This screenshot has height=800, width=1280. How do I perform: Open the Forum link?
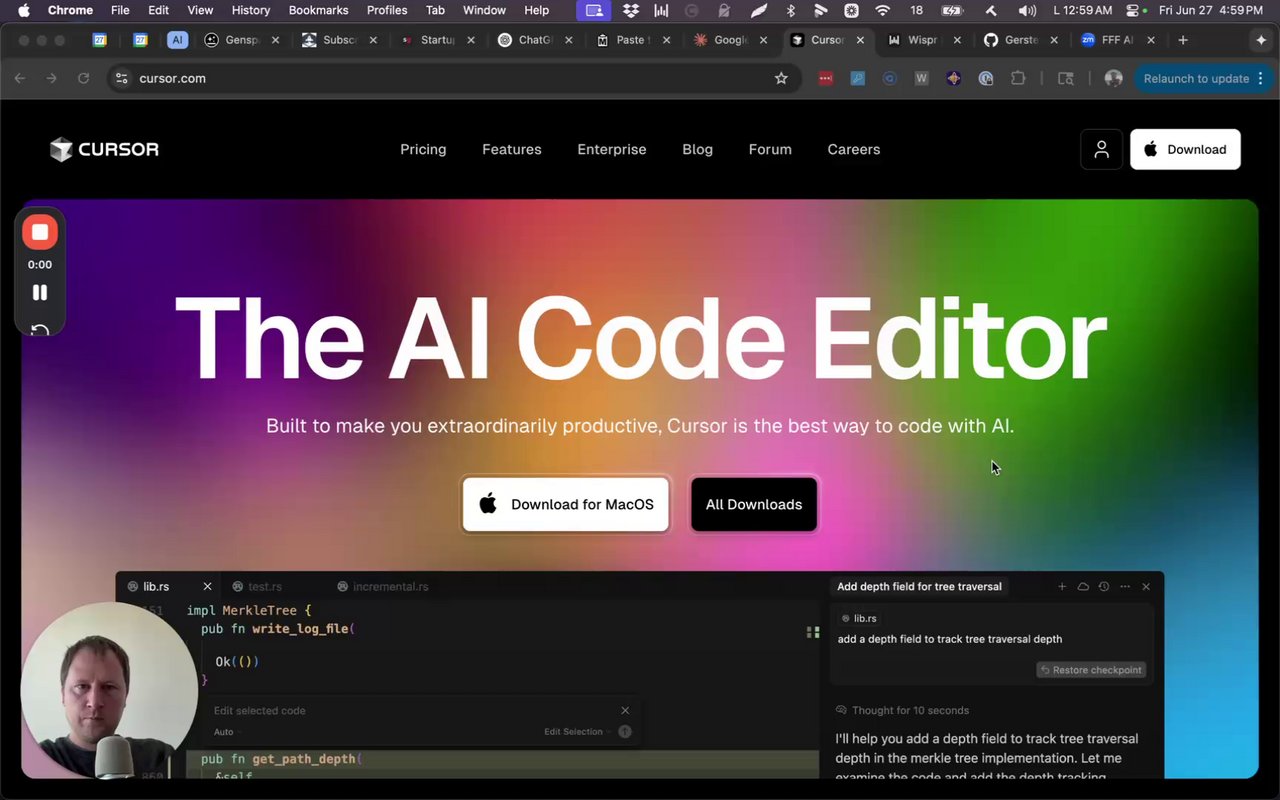click(x=770, y=149)
